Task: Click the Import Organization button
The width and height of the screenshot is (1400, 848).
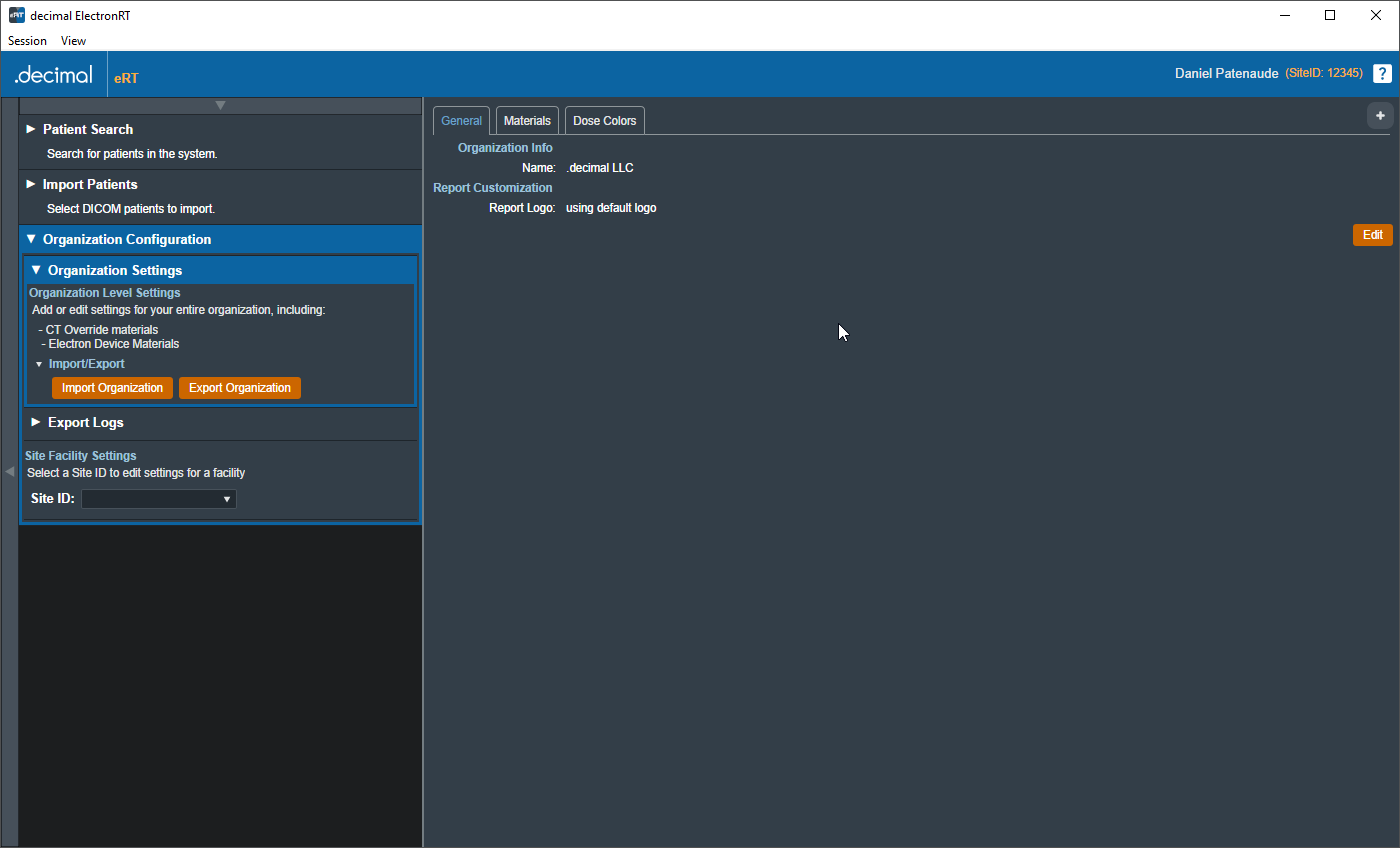Action: (x=112, y=388)
